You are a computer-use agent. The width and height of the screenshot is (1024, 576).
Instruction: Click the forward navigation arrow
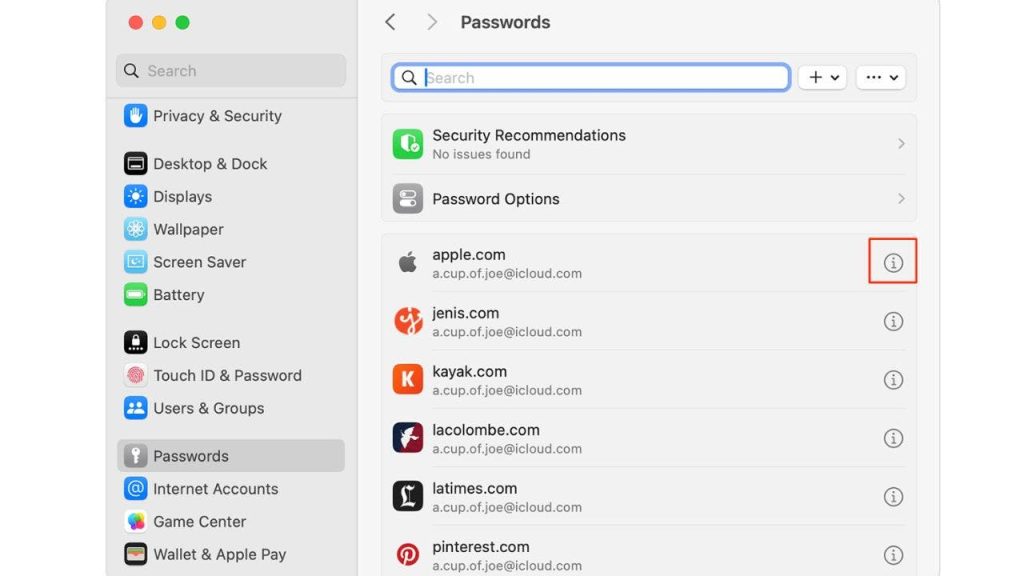[432, 22]
